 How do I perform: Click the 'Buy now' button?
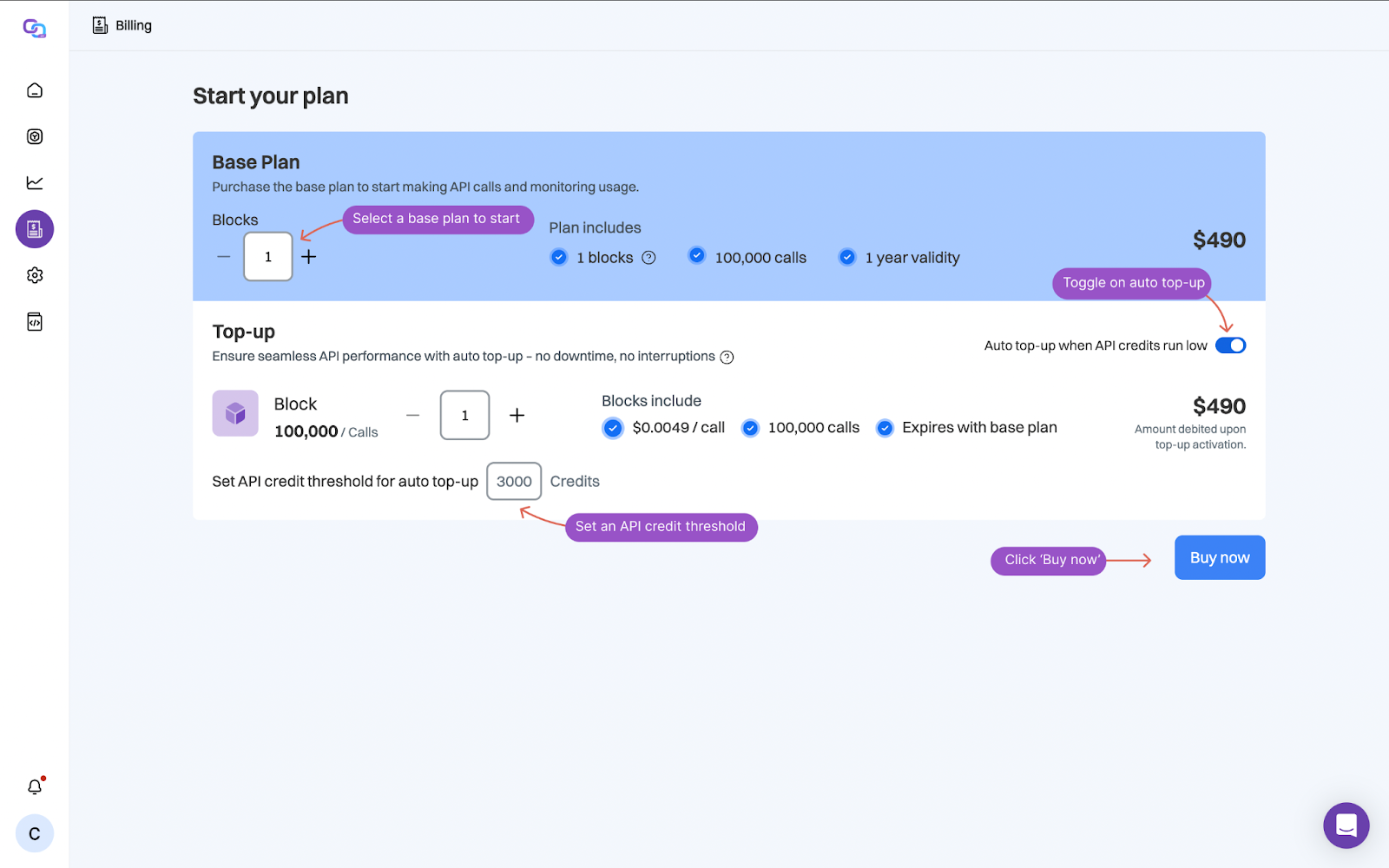coord(1219,557)
